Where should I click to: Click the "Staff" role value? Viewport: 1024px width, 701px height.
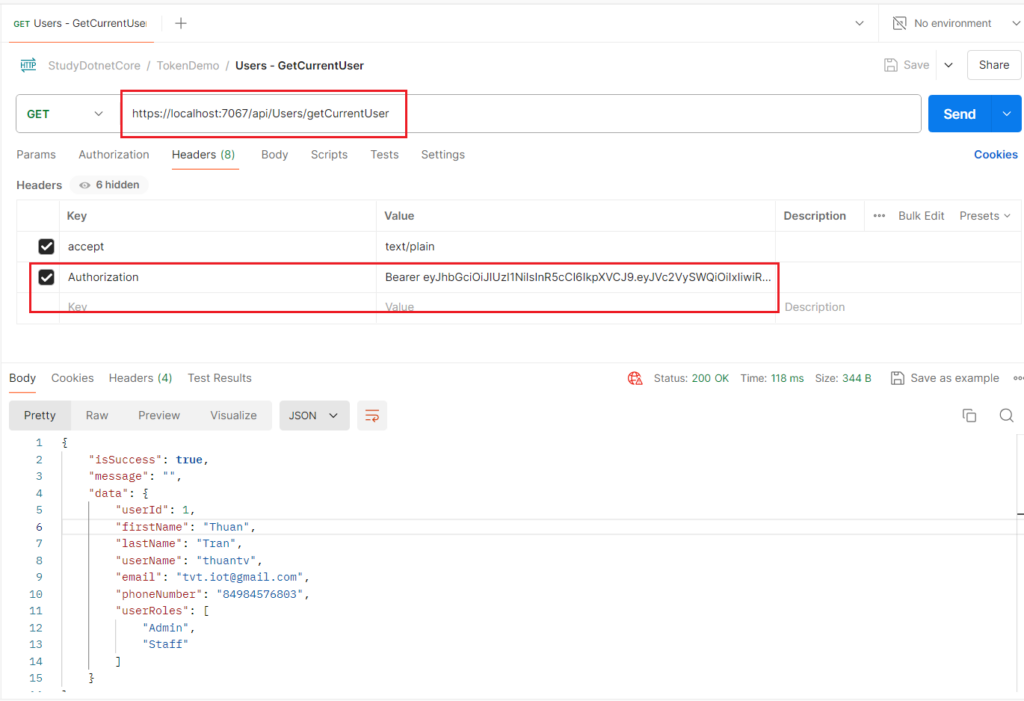pyautogui.click(x=165, y=644)
